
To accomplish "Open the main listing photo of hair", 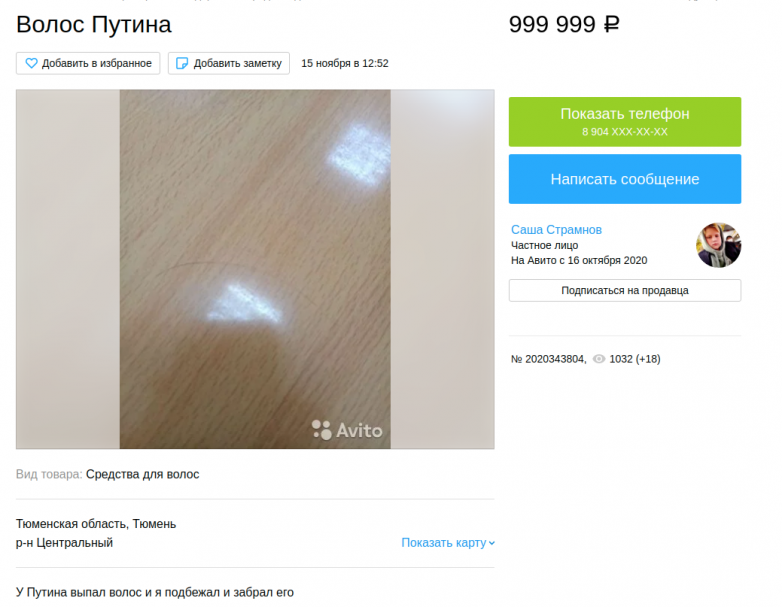I will [255, 269].
